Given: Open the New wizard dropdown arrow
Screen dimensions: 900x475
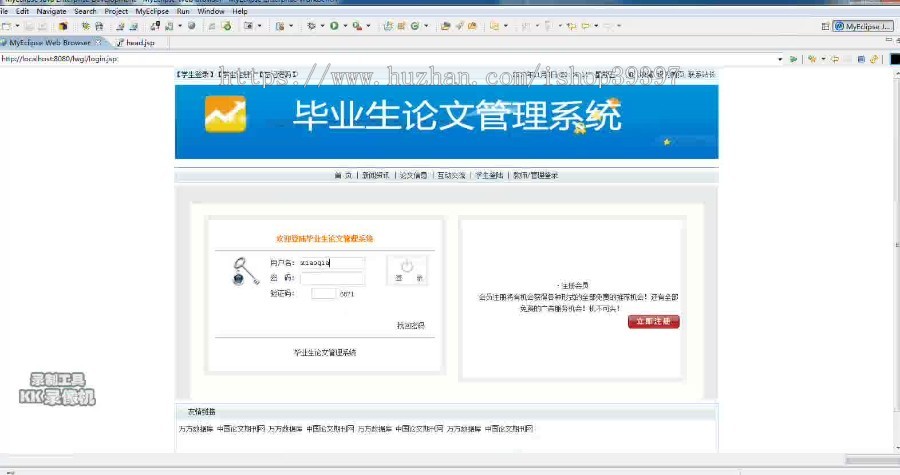Looking at the screenshot, I should point(17,26).
